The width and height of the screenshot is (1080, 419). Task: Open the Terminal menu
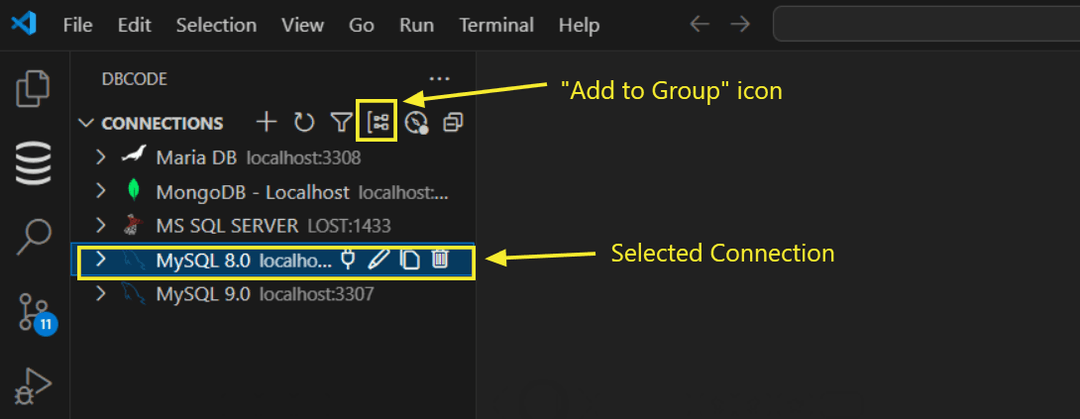[497, 25]
